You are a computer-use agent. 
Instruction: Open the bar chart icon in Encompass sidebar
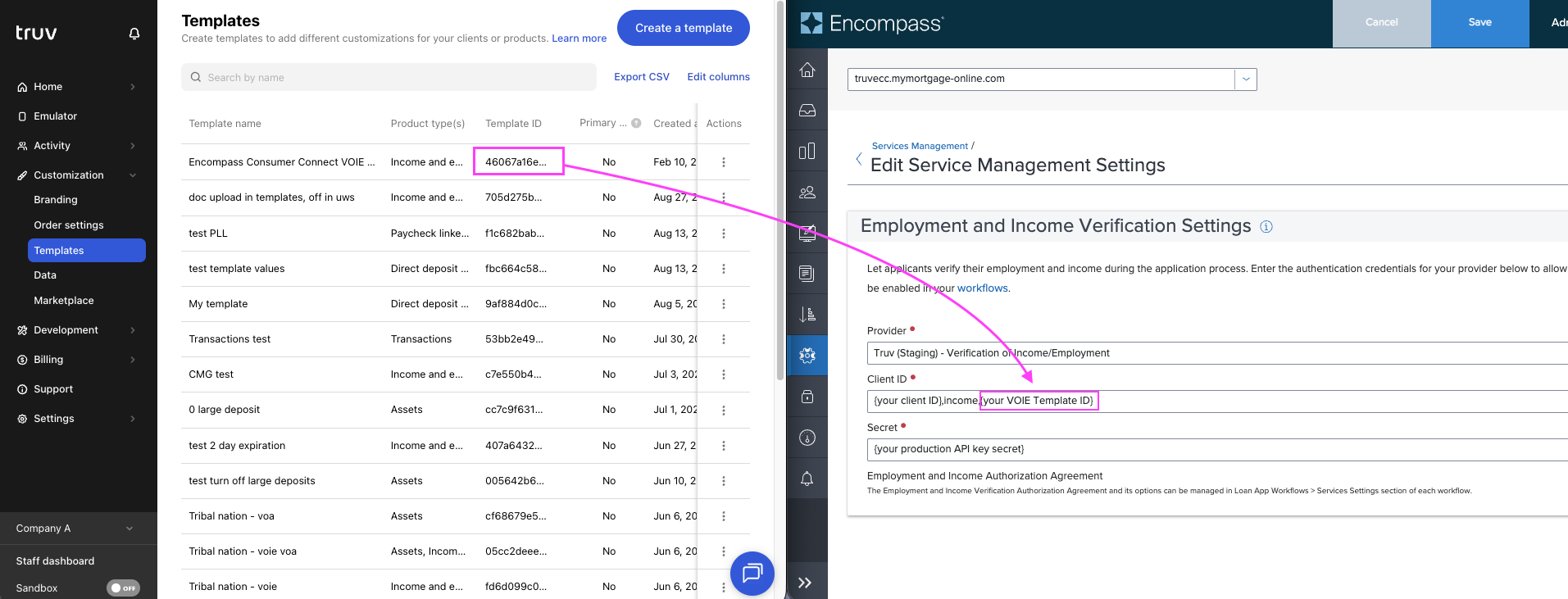(807, 151)
